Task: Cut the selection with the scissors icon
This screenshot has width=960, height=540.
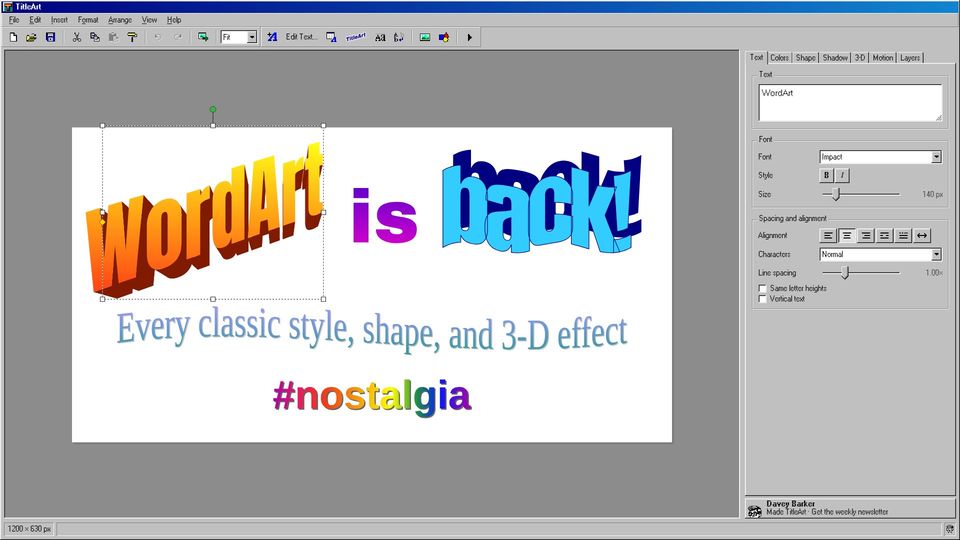Action: (77, 37)
